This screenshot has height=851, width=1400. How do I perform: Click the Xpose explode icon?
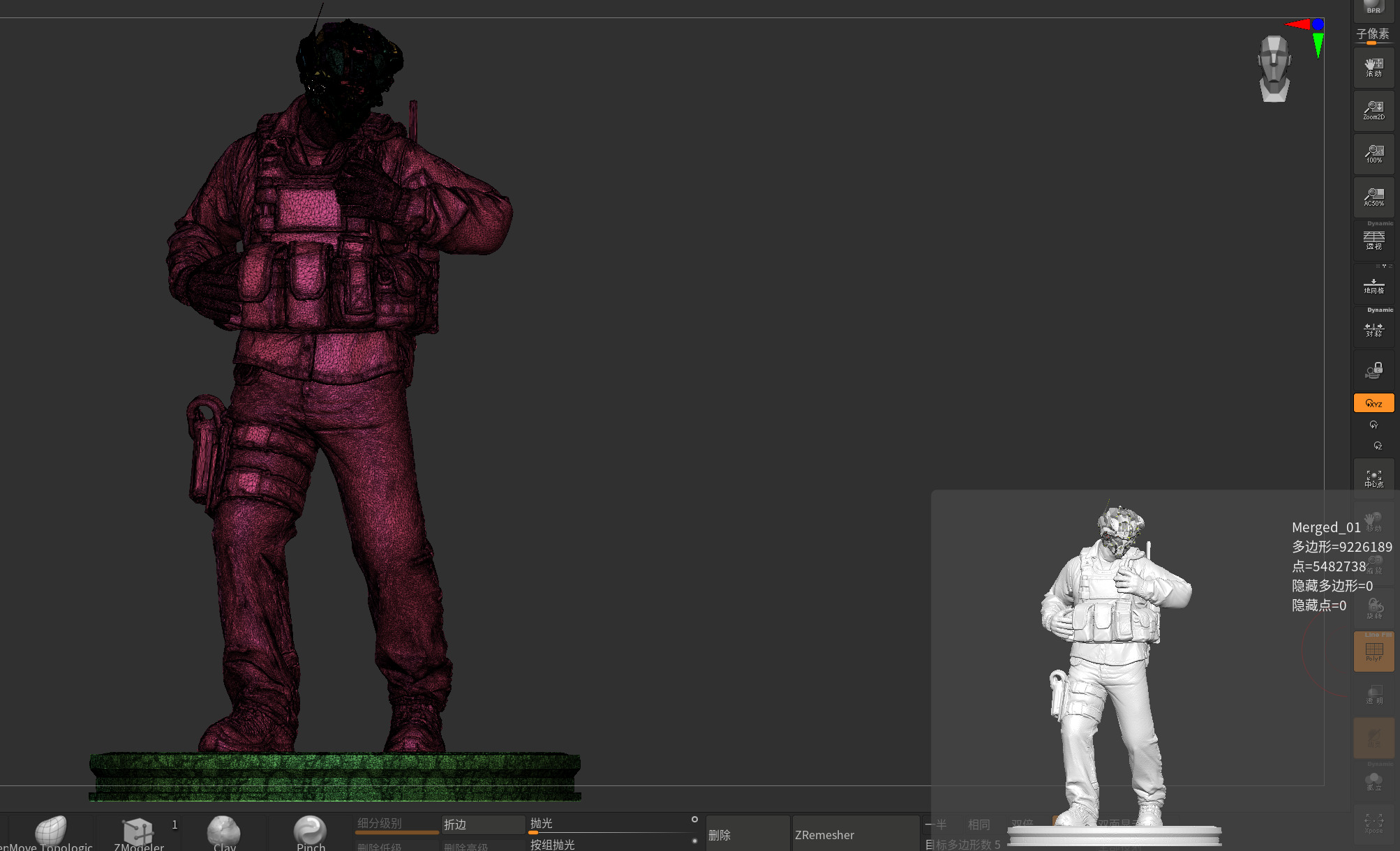(1373, 824)
